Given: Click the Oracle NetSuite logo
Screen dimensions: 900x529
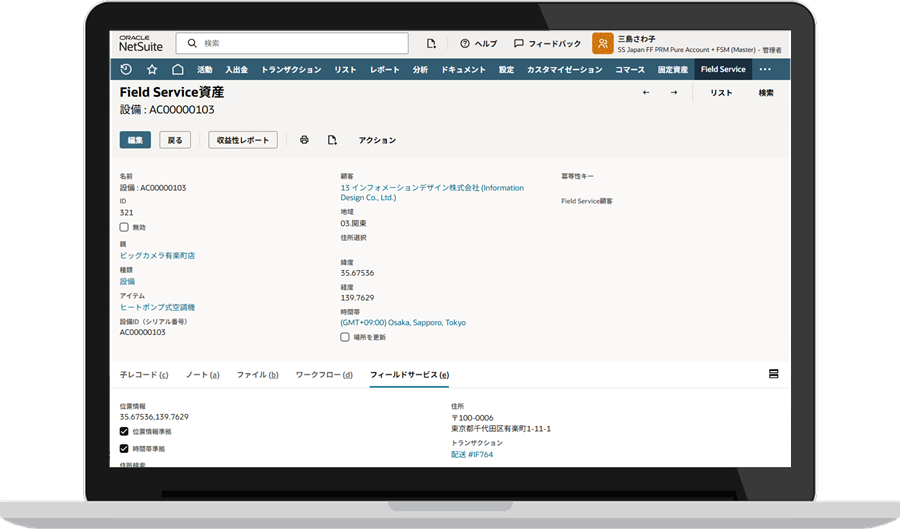Looking at the screenshot, I should [141, 44].
